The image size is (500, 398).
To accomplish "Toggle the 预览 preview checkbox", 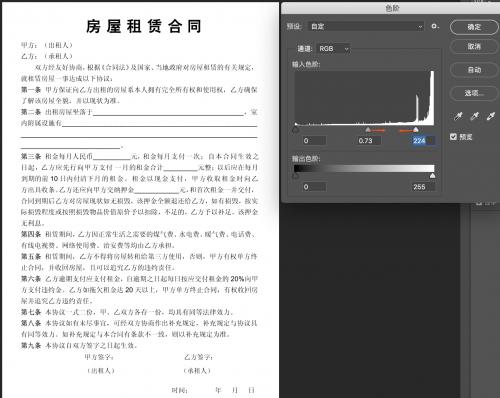I will tap(453, 137).
